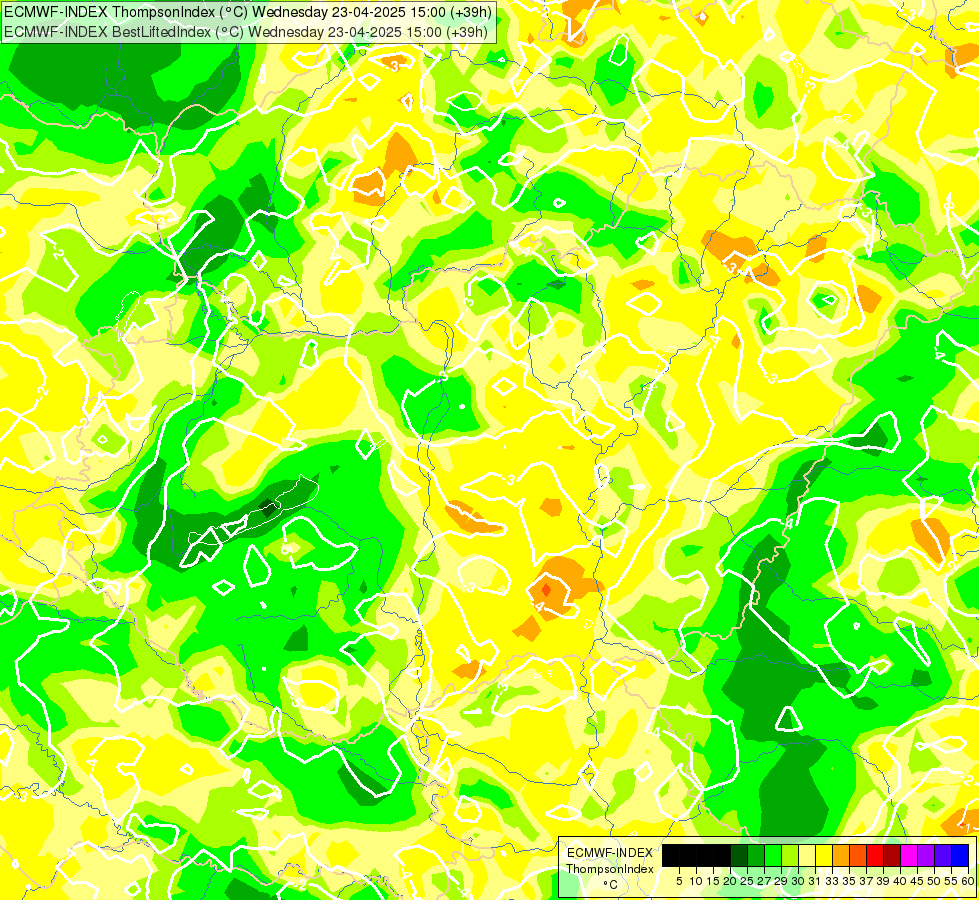Click the legend tick label 20
979x900 pixels.
[731, 881]
